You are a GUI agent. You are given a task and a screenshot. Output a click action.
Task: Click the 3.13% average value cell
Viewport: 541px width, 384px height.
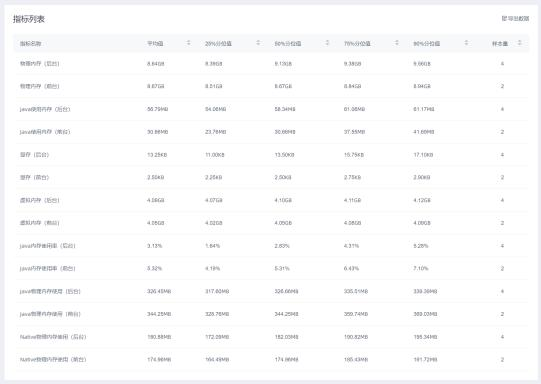tap(155, 246)
